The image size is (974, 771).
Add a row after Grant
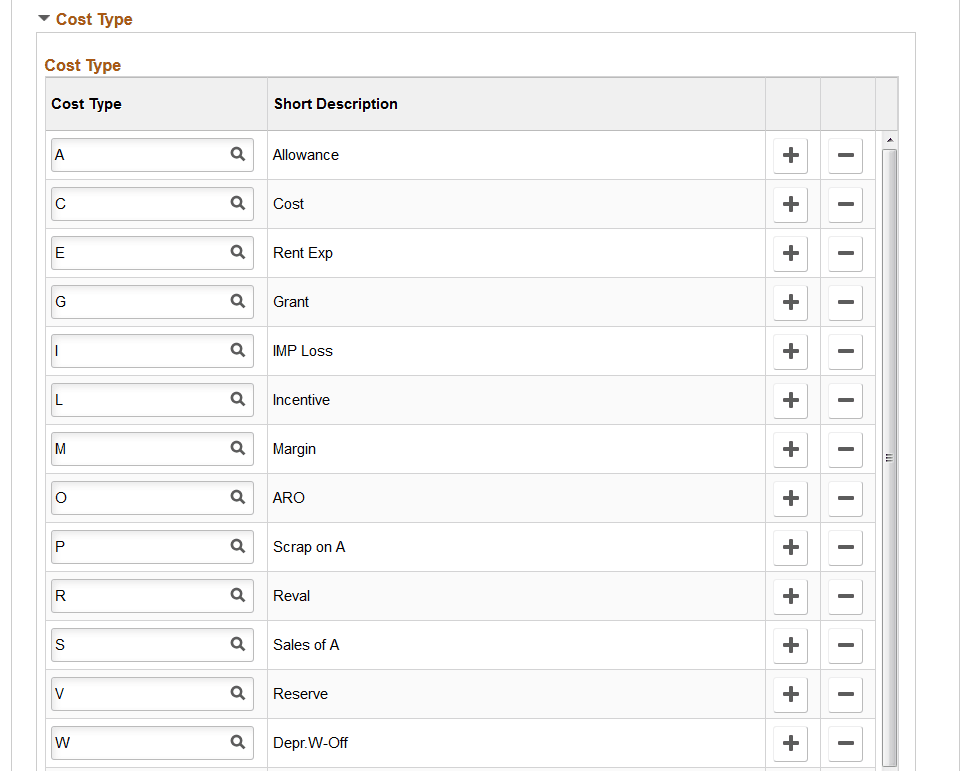[790, 302]
